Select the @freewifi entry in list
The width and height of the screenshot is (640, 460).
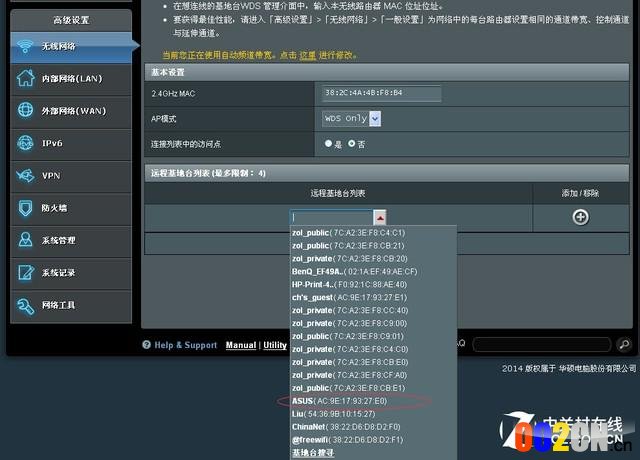(x=347, y=440)
